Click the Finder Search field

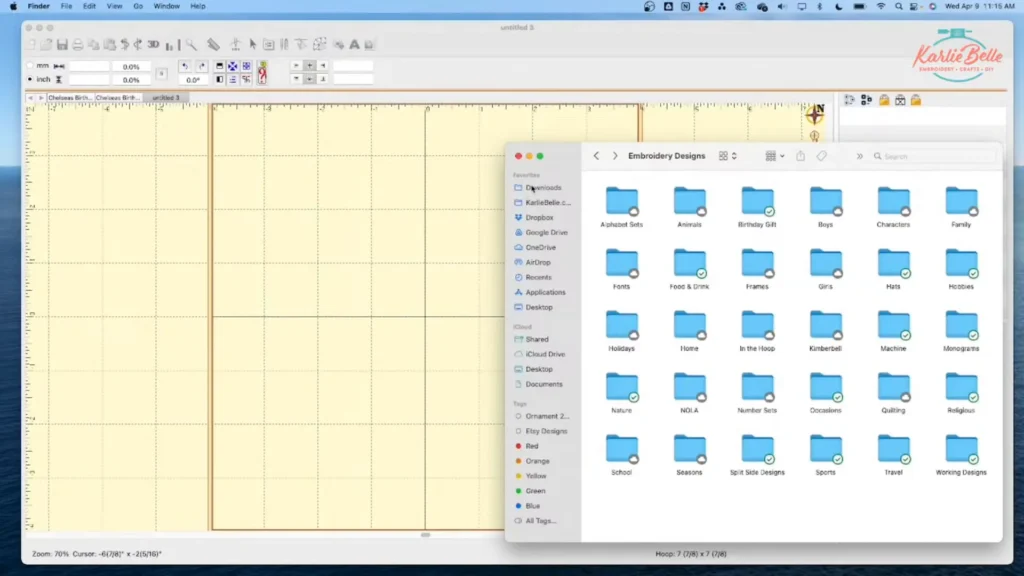[934, 157]
